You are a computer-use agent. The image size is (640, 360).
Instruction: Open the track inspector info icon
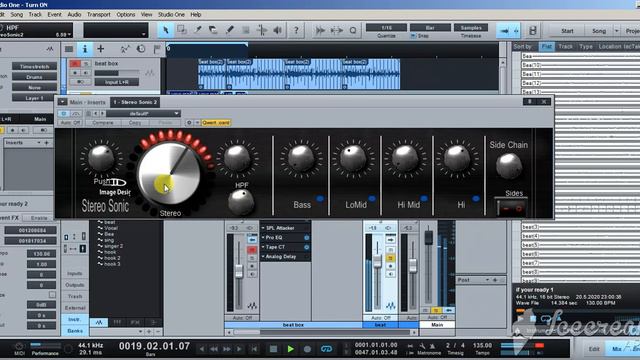(x=85, y=49)
